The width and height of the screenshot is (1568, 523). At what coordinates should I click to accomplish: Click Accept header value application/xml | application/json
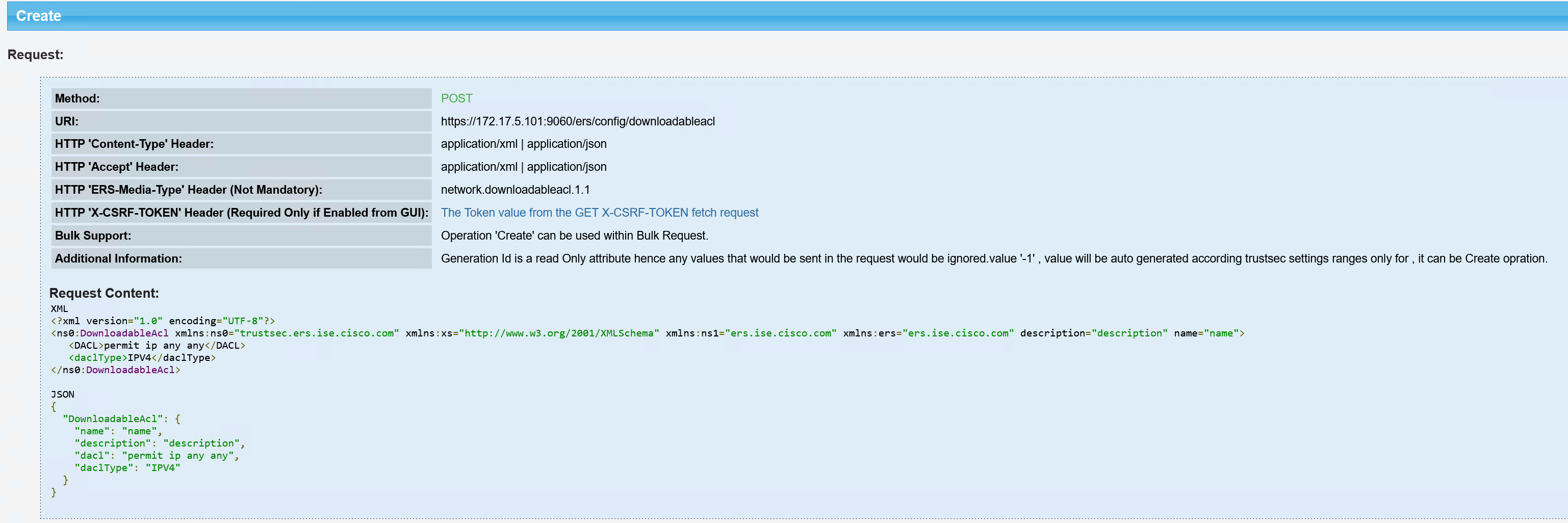point(524,167)
